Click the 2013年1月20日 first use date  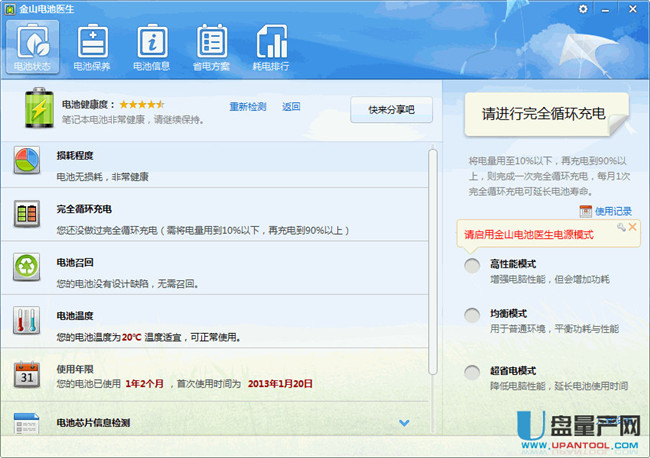pyautogui.click(x=280, y=384)
